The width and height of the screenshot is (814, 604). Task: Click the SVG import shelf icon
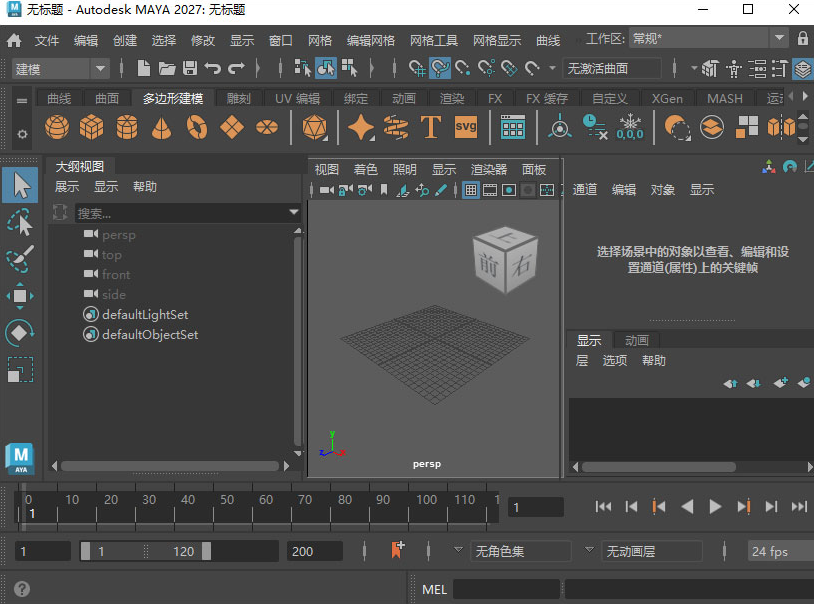(x=466, y=127)
